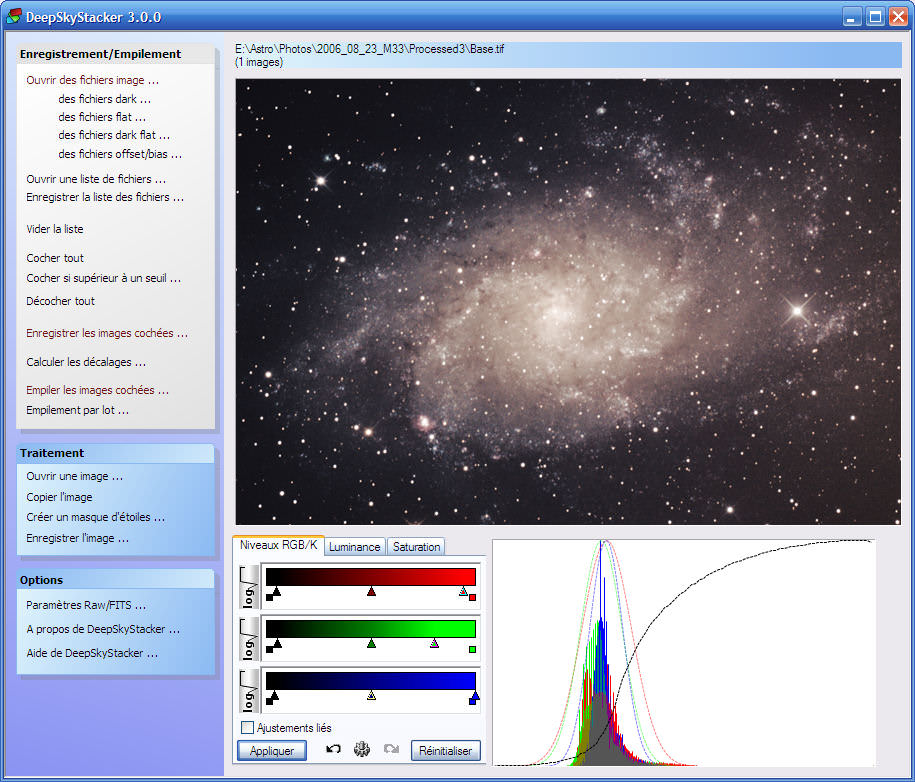Toggle the blue channel log curve button
915x782 pixels.
[249, 691]
